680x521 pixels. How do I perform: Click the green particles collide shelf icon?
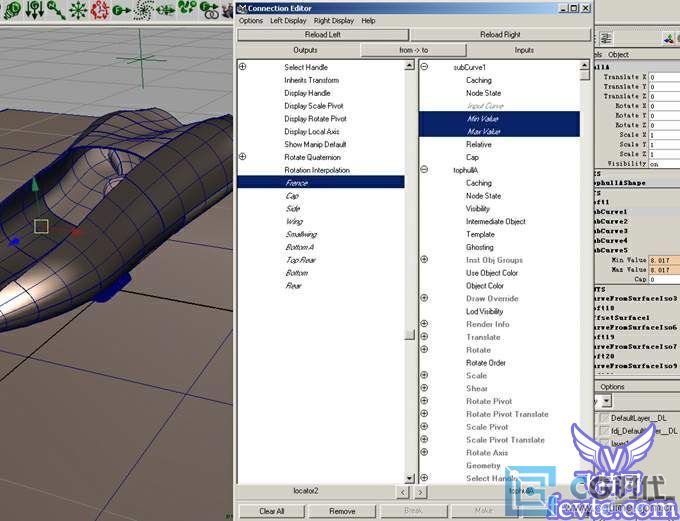click(x=187, y=9)
